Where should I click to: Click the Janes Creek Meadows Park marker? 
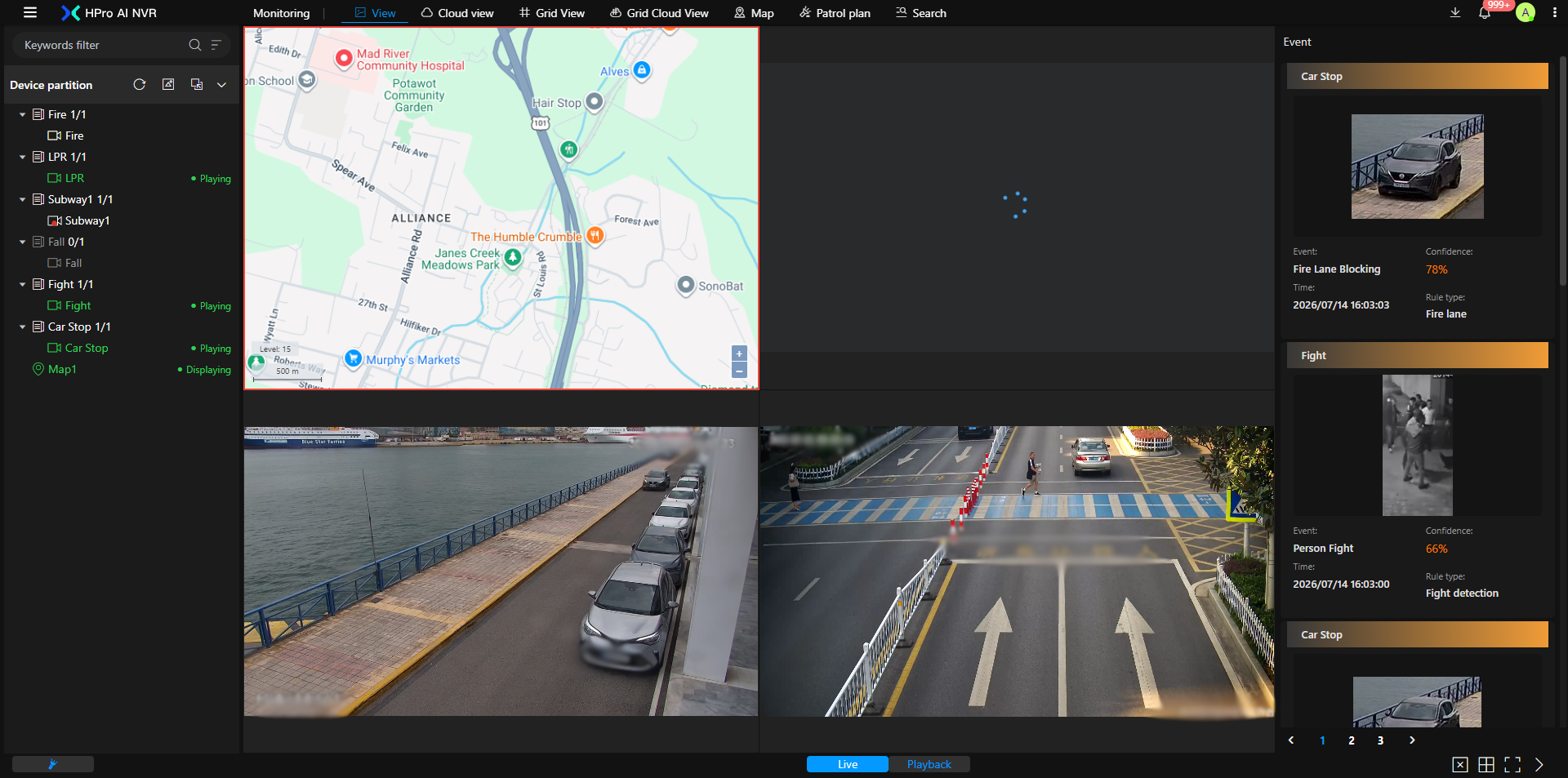pyautogui.click(x=513, y=258)
